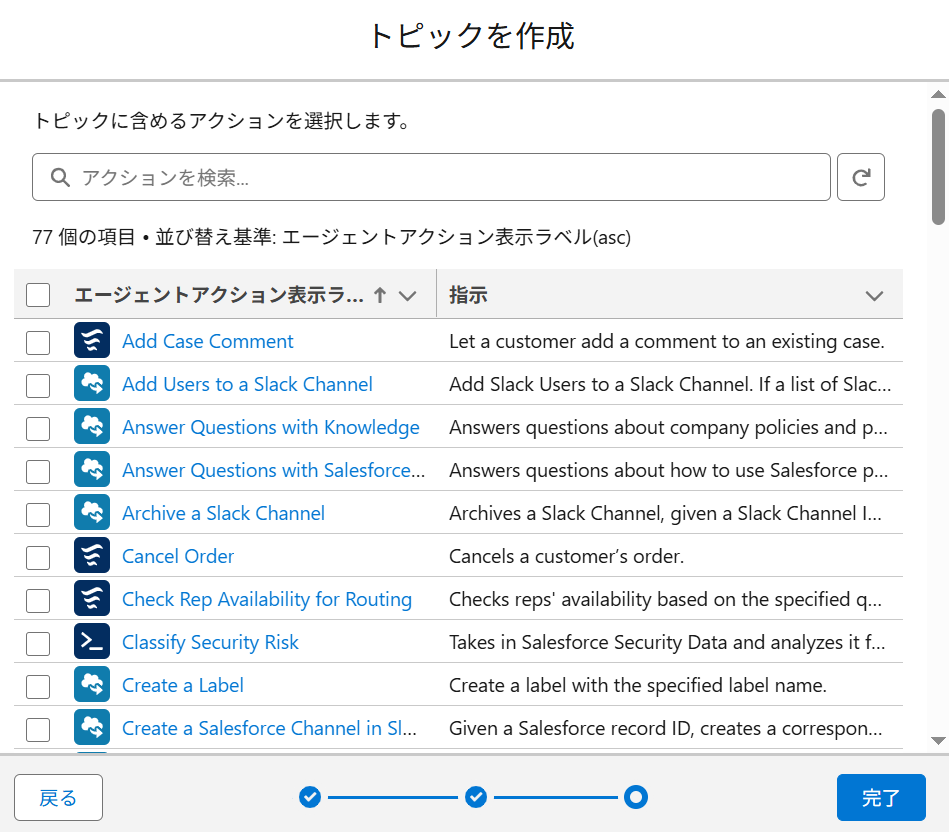
Task: Sort by the 指示 column header
Action: pyautogui.click(x=468, y=295)
